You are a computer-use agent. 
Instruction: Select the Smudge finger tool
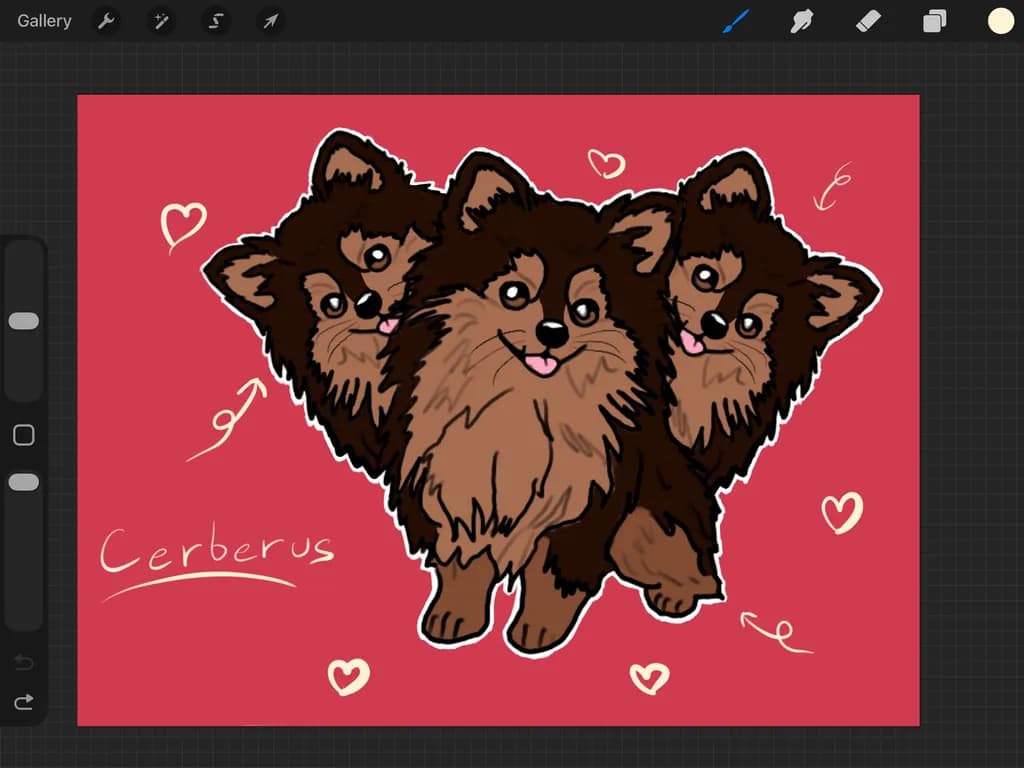[802, 21]
